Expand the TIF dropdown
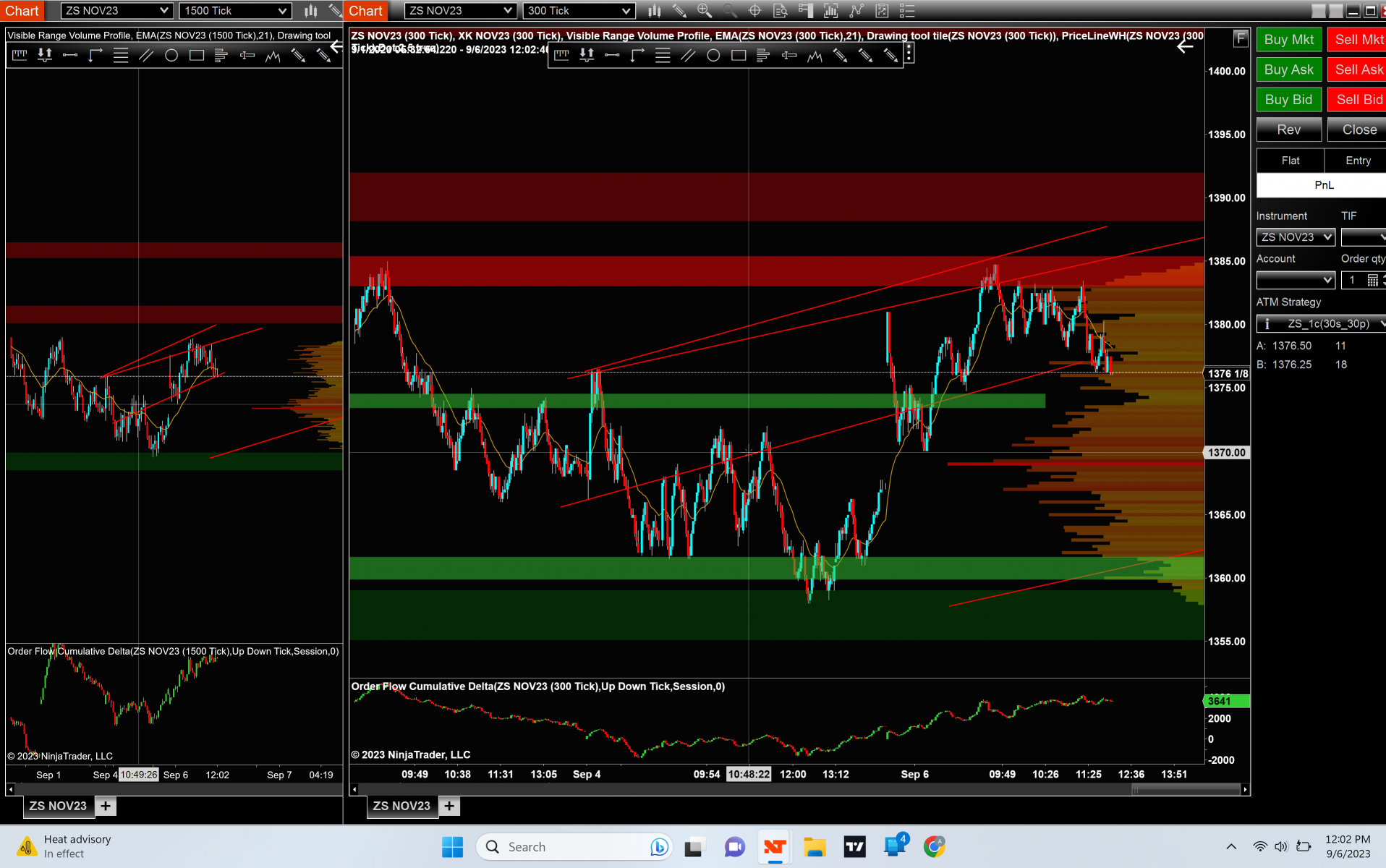This screenshot has height=868, width=1386. (1364, 237)
